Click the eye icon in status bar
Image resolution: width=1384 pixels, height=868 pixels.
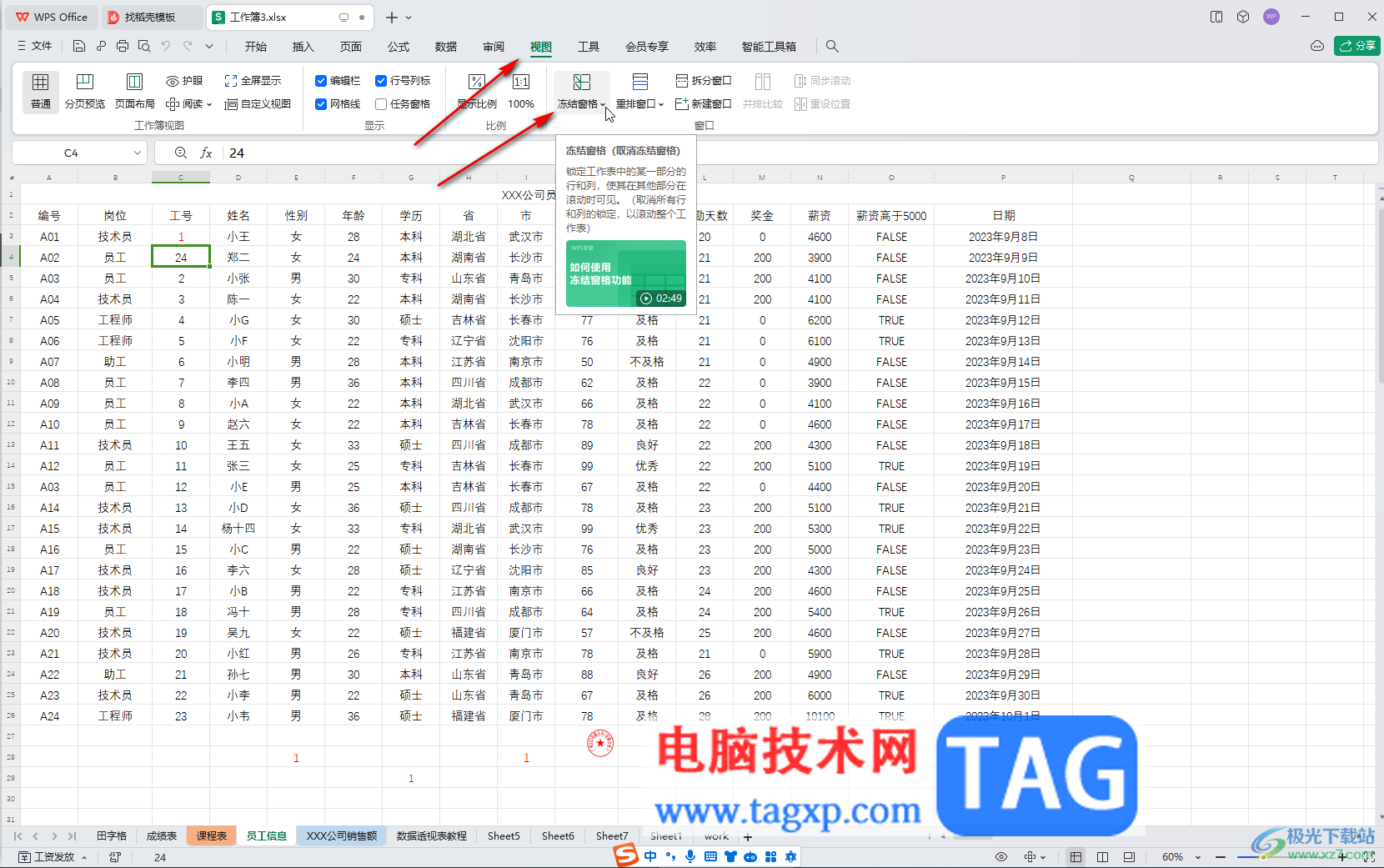[x=1001, y=857]
